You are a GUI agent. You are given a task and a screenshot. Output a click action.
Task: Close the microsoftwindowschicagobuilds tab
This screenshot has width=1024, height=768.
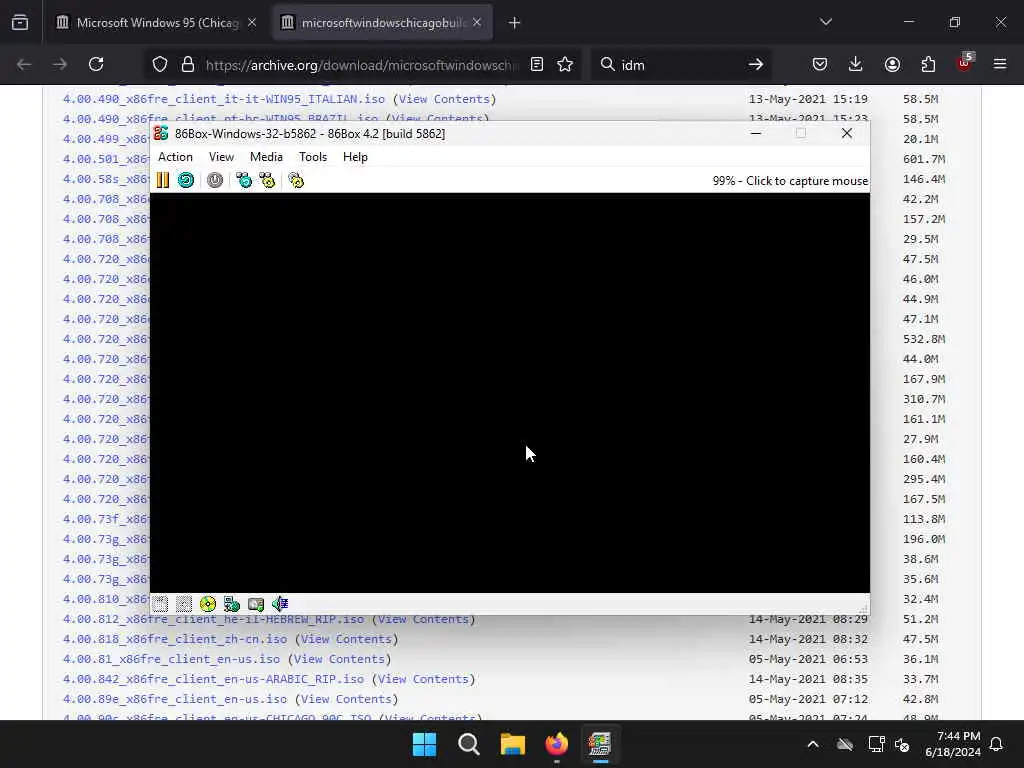click(477, 23)
